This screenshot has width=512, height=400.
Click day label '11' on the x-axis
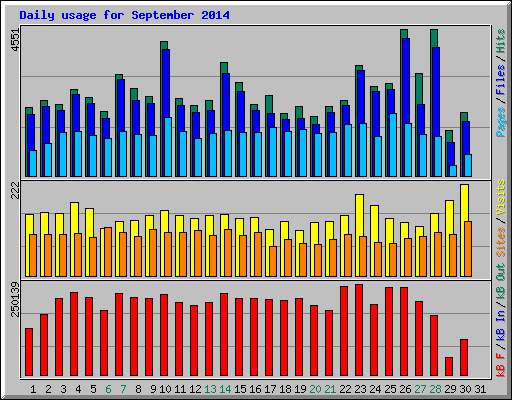[180, 389]
